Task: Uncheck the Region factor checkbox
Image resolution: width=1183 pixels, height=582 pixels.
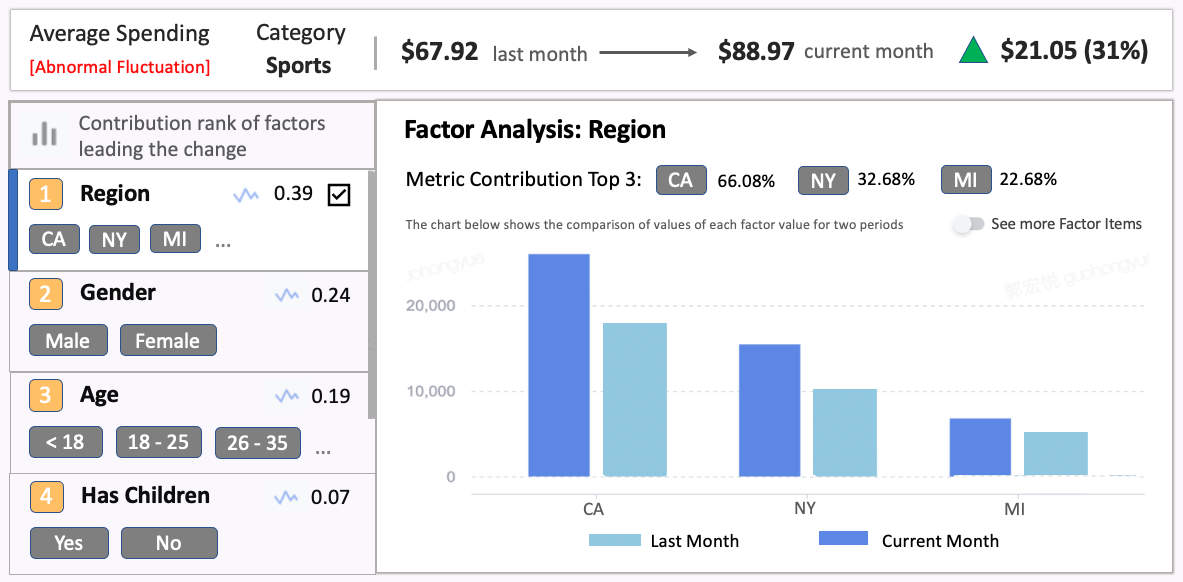Action: 338,194
